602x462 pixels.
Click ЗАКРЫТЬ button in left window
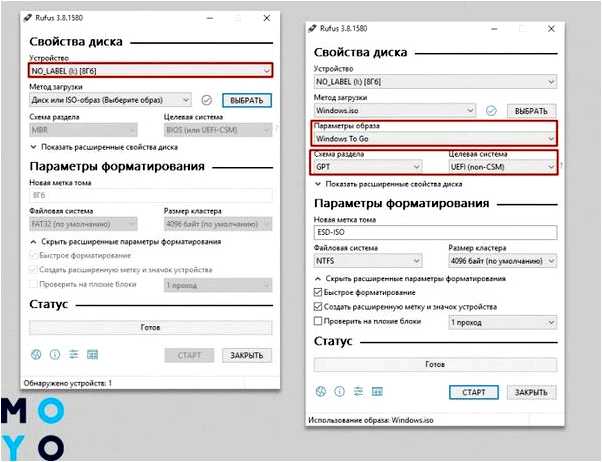click(247, 355)
